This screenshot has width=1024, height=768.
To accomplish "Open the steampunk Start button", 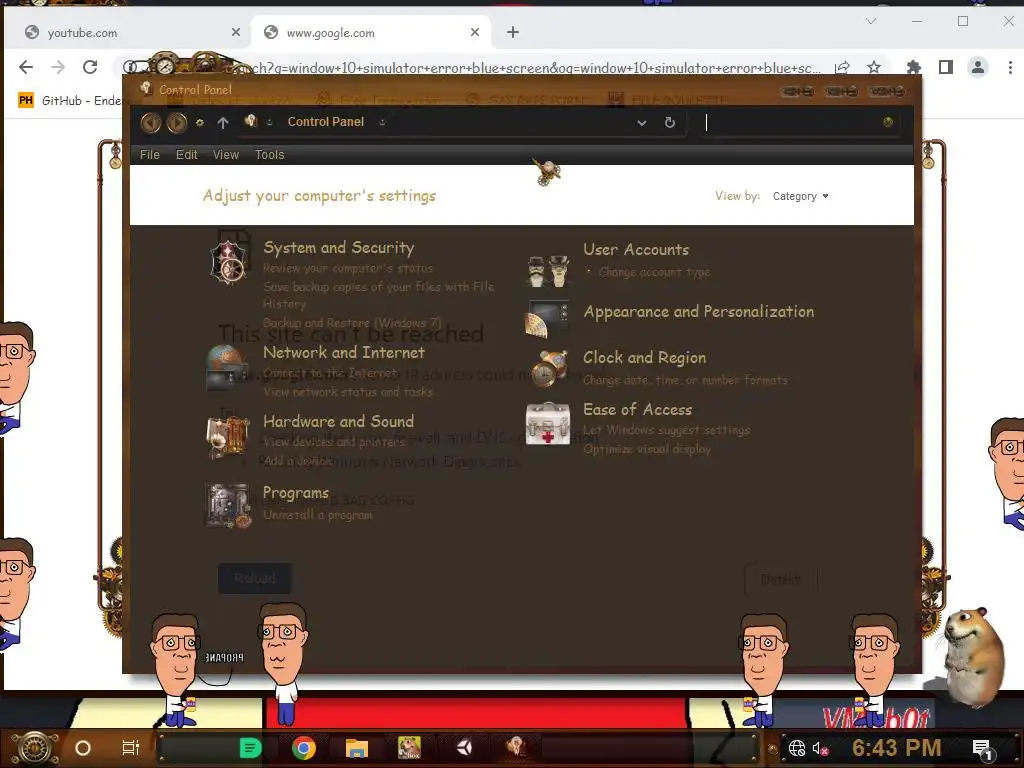I will [x=35, y=748].
